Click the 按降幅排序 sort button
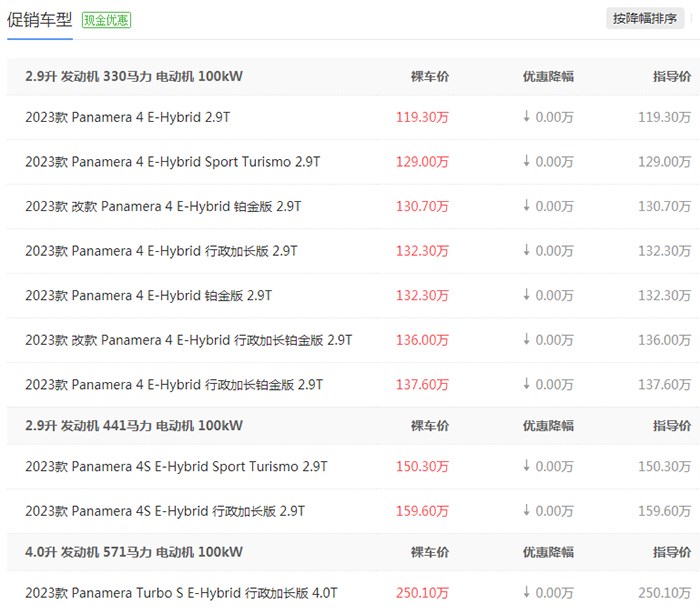This screenshot has height=614, width=700. [645, 19]
